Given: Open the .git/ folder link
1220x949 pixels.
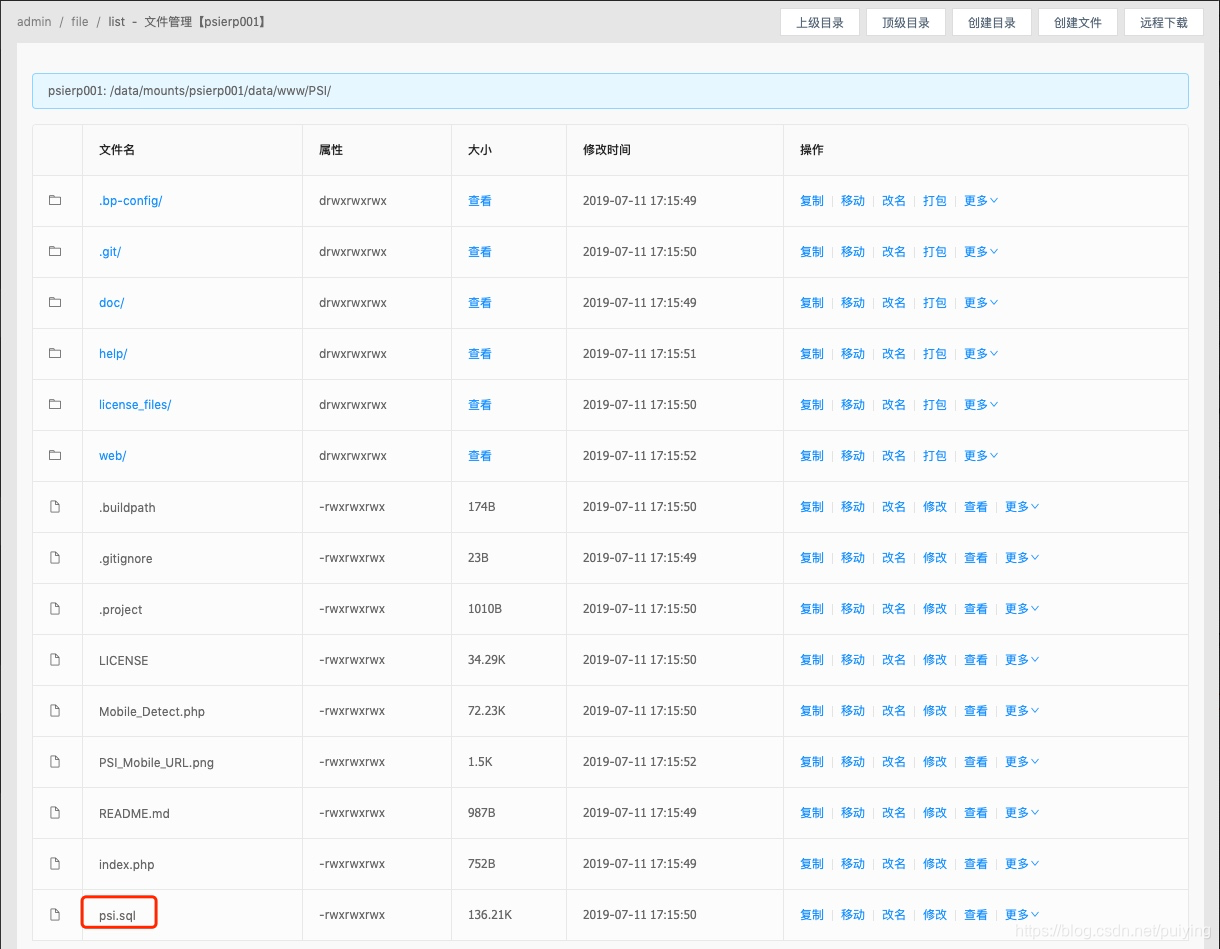Looking at the screenshot, I should tap(110, 251).
